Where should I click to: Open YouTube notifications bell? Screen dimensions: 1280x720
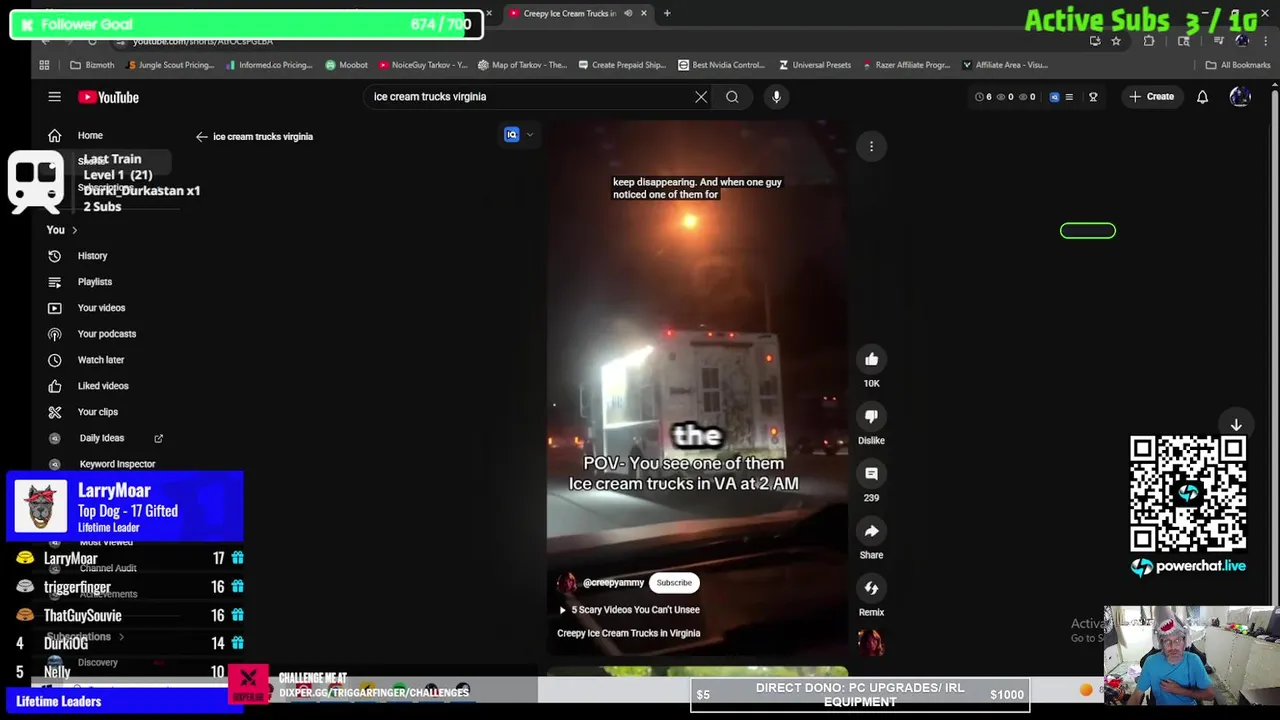(x=1202, y=97)
